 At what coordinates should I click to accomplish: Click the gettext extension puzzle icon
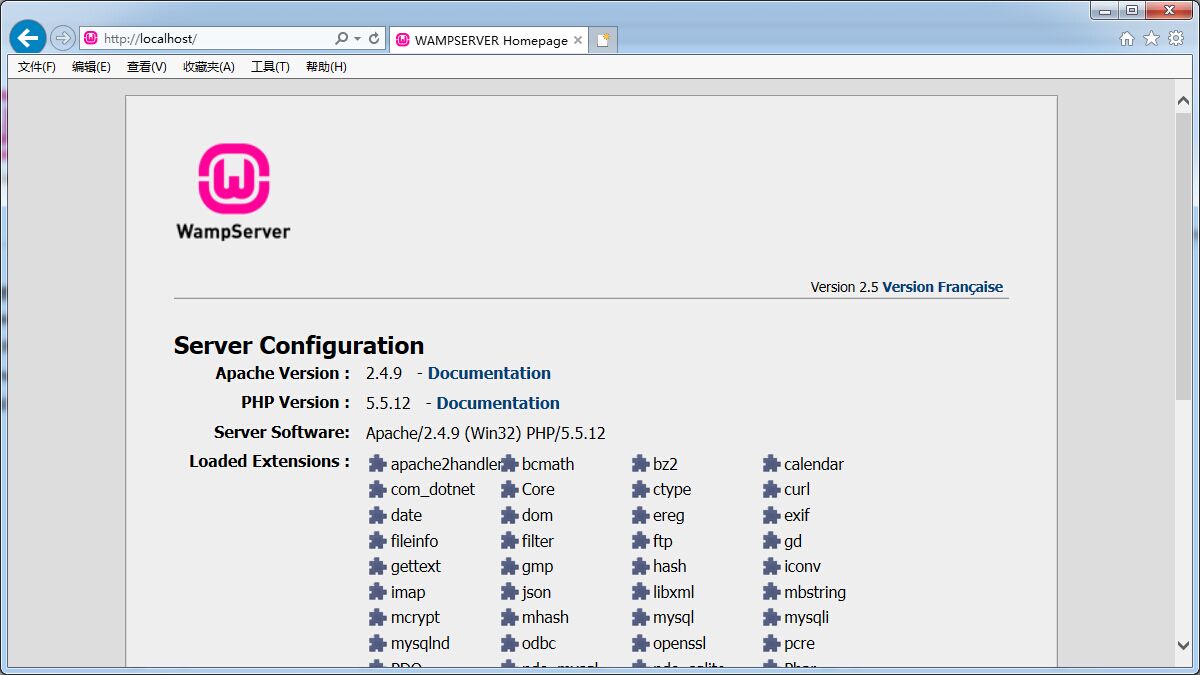tap(377, 567)
